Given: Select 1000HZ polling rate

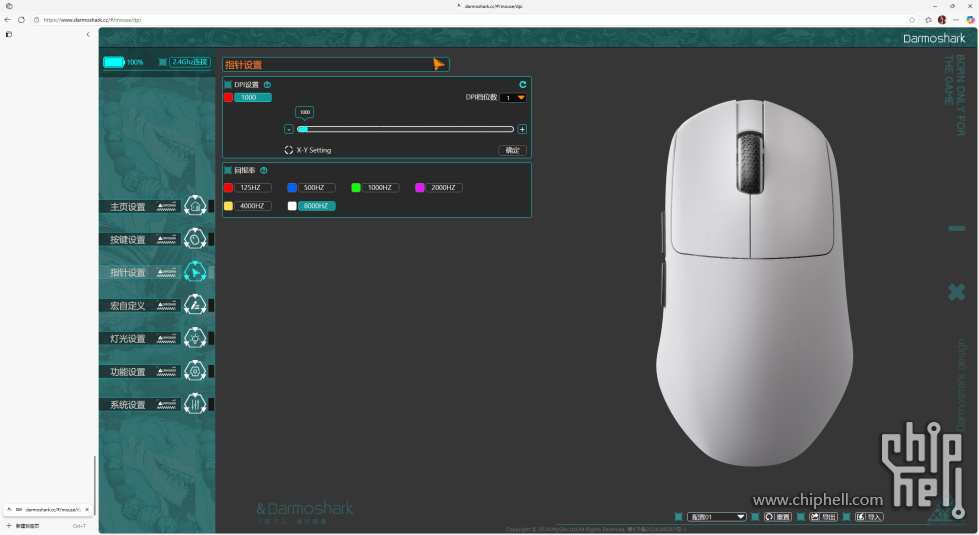Looking at the screenshot, I should [380, 187].
